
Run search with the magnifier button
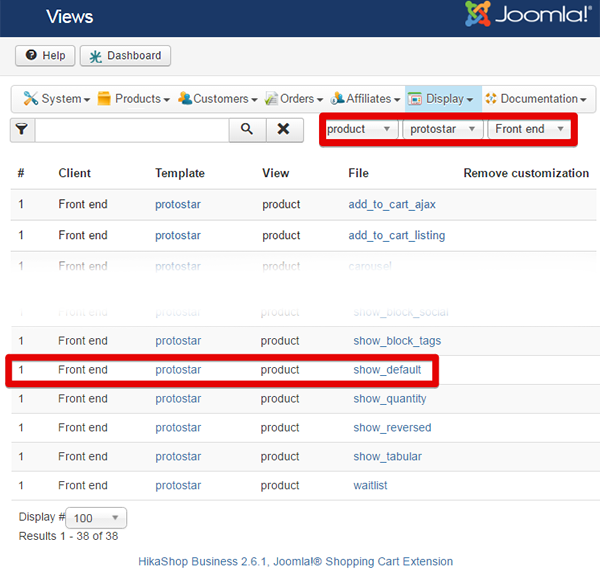[x=247, y=130]
